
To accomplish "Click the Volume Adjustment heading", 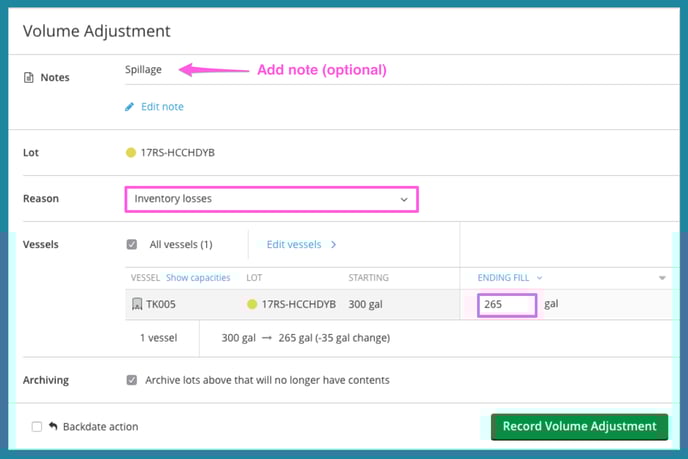I will 97,31.
